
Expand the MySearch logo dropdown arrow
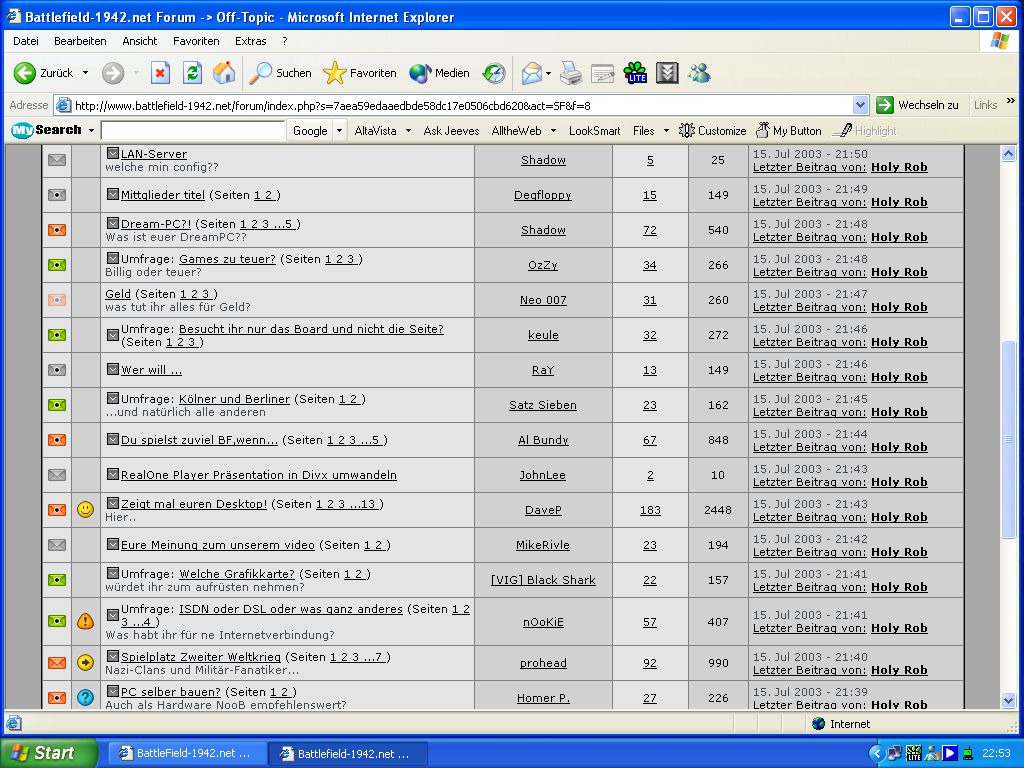pyautogui.click(x=91, y=131)
